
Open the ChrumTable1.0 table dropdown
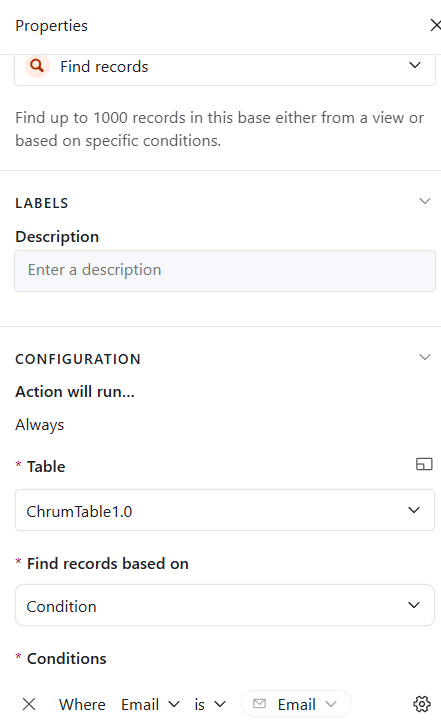click(225, 510)
